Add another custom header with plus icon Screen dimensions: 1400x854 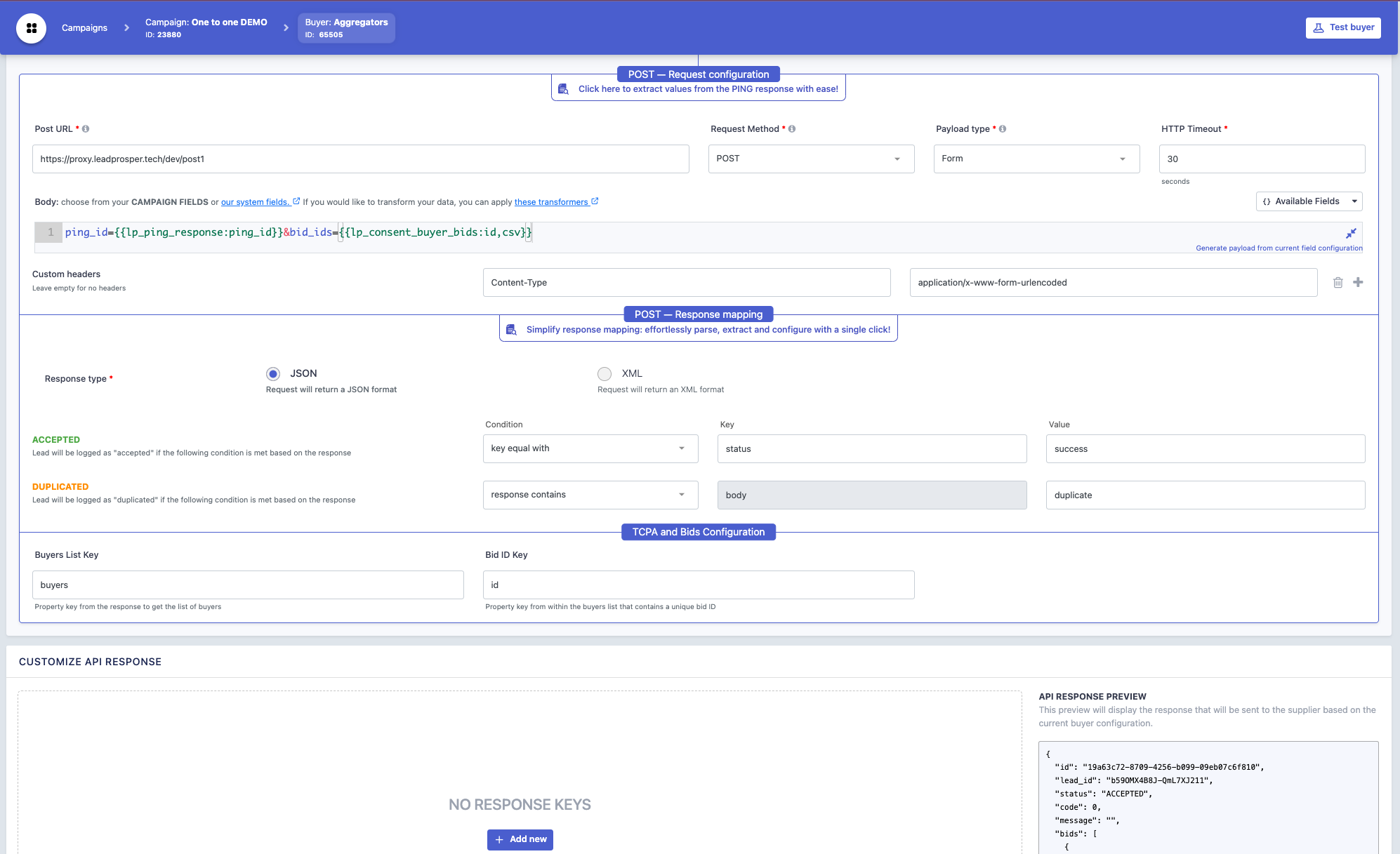click(x=1358, y=282)
